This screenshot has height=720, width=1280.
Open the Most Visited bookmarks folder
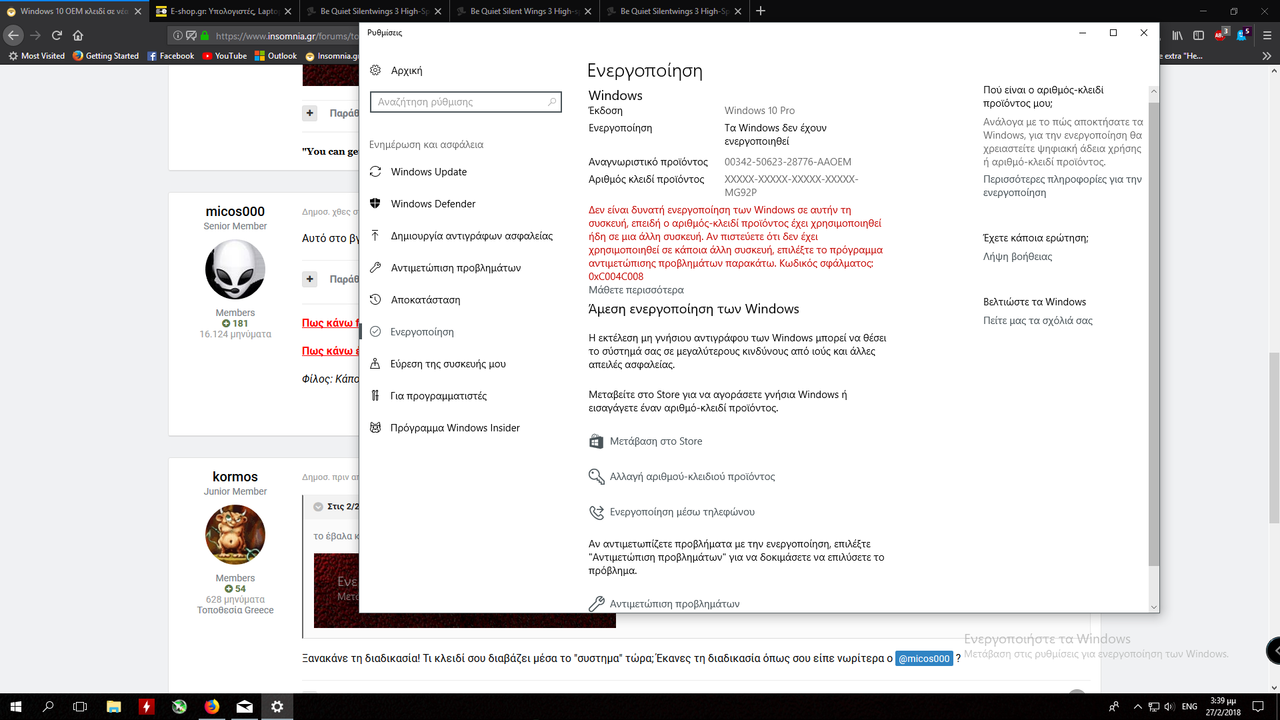36,56
